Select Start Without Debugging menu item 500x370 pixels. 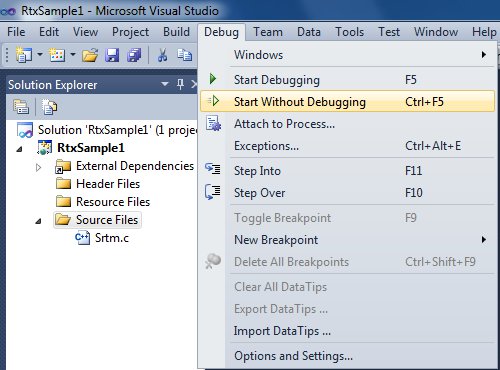(347, 101)
